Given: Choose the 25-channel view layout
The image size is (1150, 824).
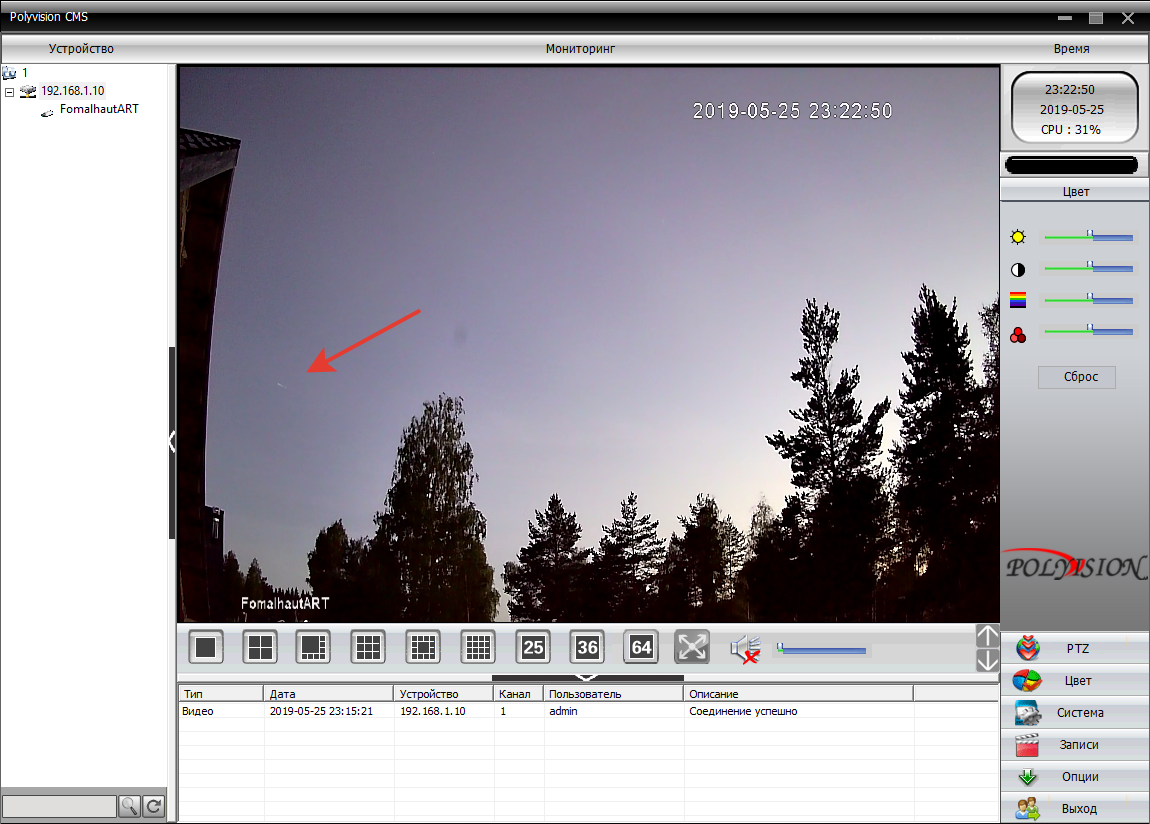Looking at the screenshot, I should (533, 647).
